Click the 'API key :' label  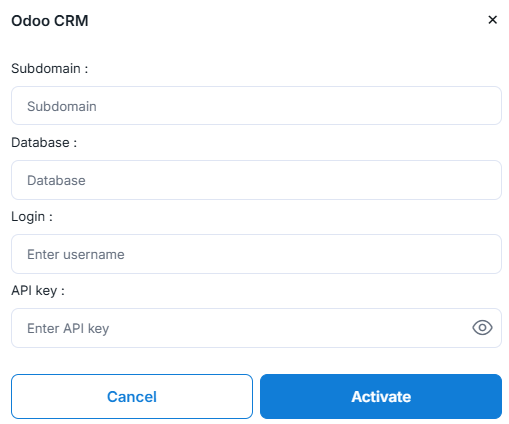(38, 291)
